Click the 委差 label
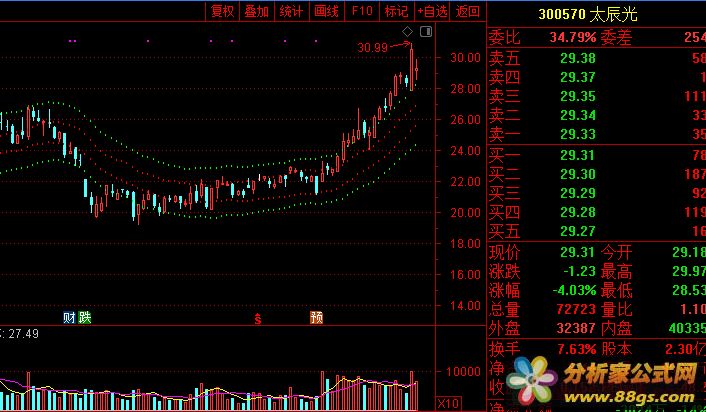The width and height of the screenshot is (706, 412). click(x=617, y=37)
